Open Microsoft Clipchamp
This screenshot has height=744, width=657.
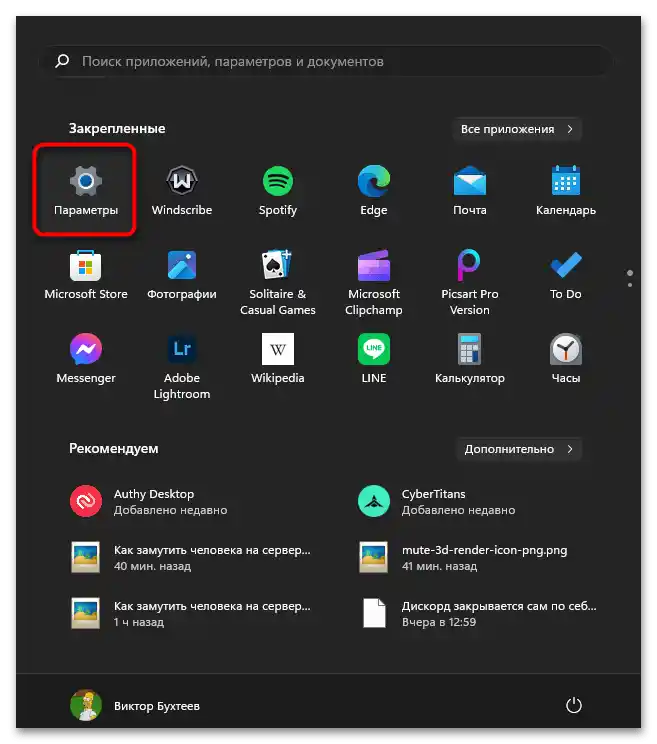tap(374, 282)
